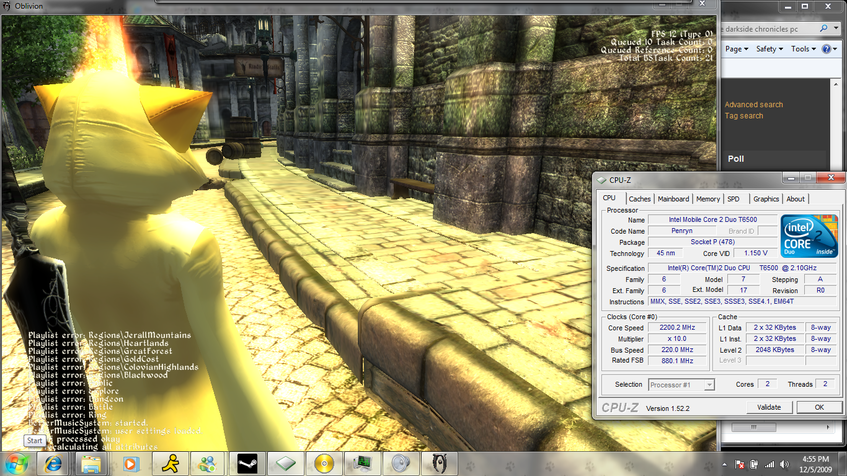Open the Page menu in Internet Explorer
Image resolution: width=847 pixels, height=476 pixels.
(x=736, y=49)
